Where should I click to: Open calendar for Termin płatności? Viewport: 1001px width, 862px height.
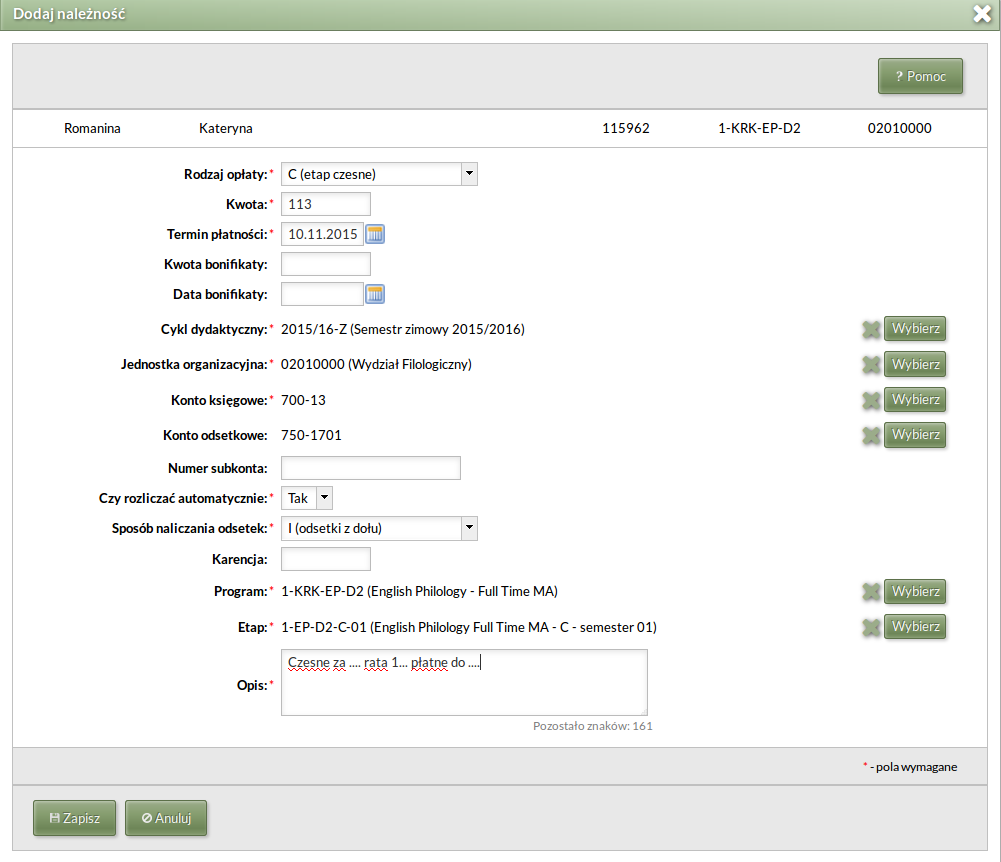(375, 234)
